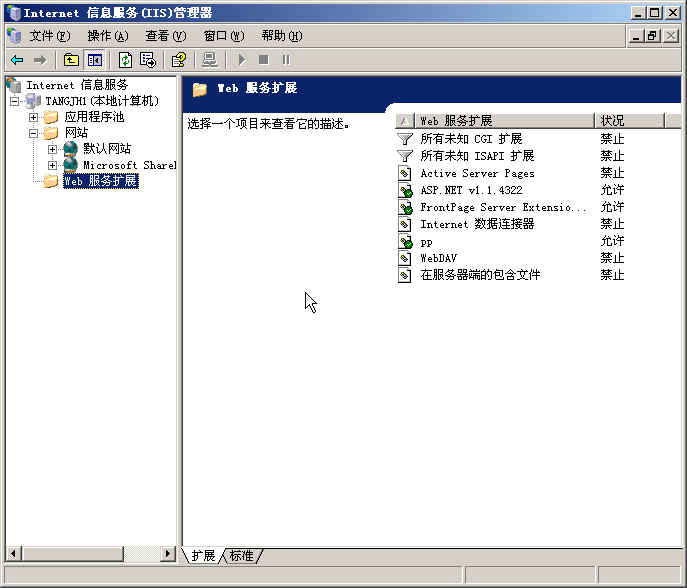
Task: Open the 操作(A) menu
Action: click(x=107, y=36)
